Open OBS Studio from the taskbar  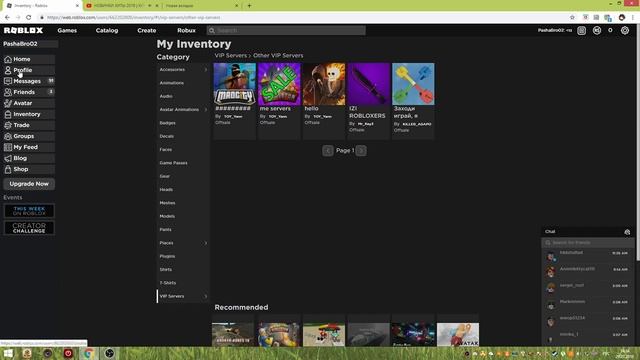pyautogui.click(x=109, y=353)
